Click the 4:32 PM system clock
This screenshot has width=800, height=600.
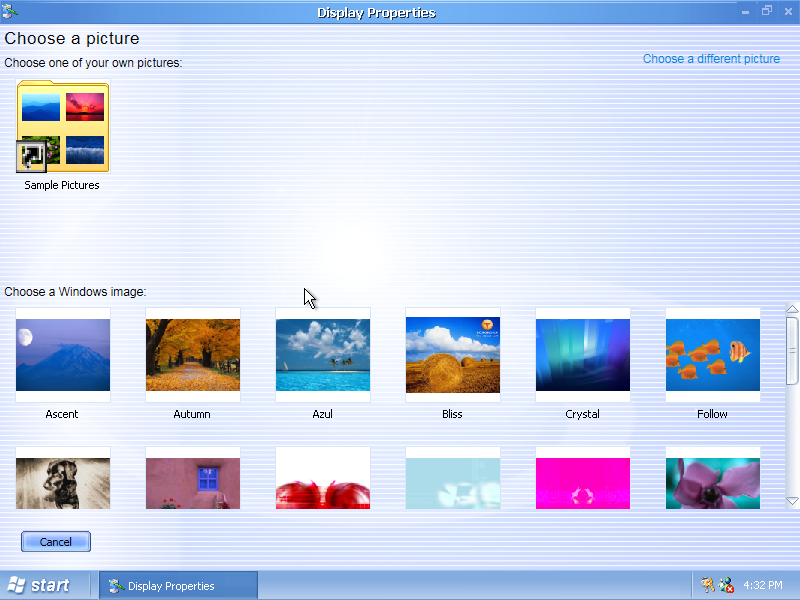click(763, 585)
